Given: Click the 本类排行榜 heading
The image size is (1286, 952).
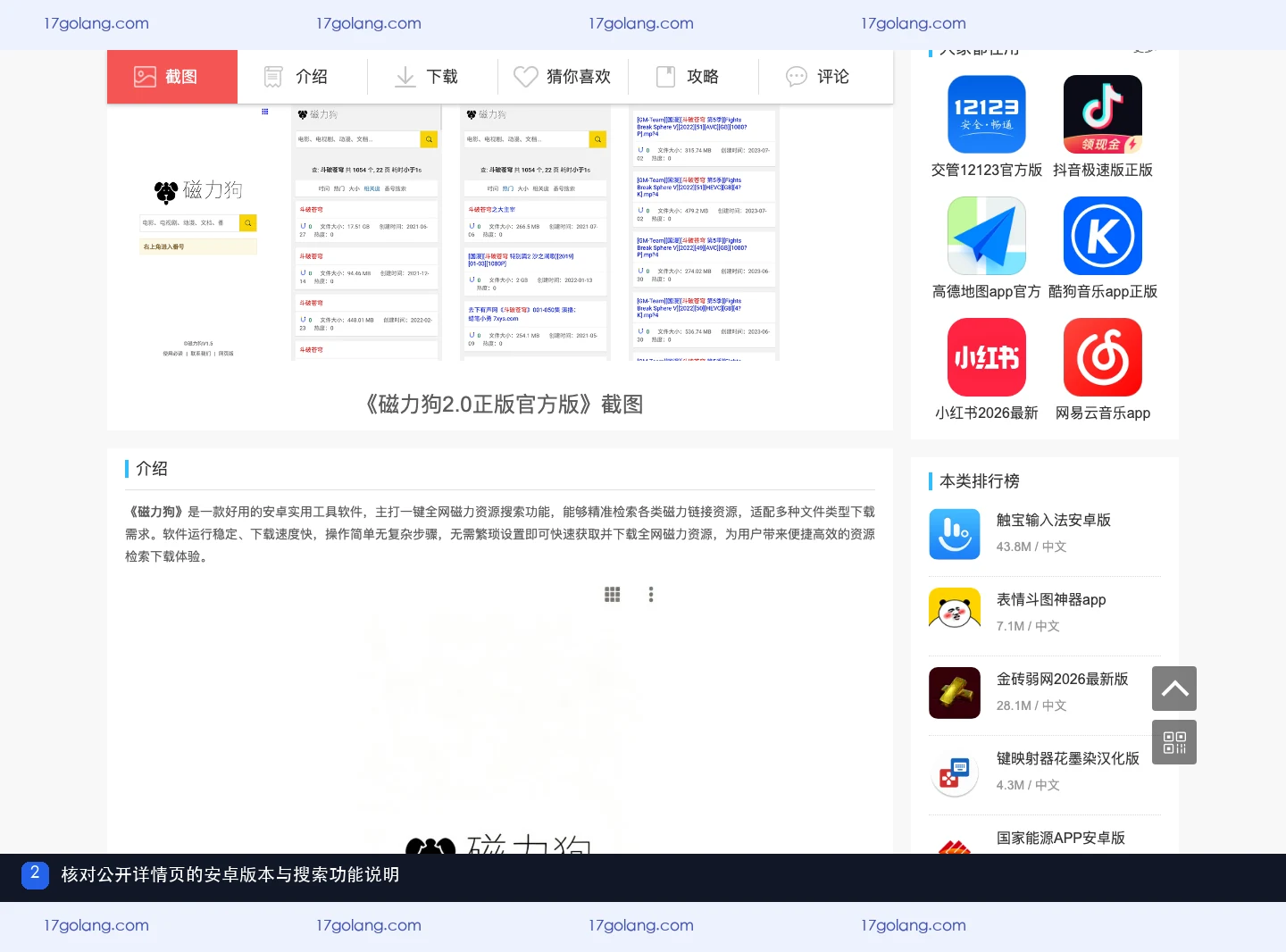Looking at the screenshot, I should pos(980,481).
